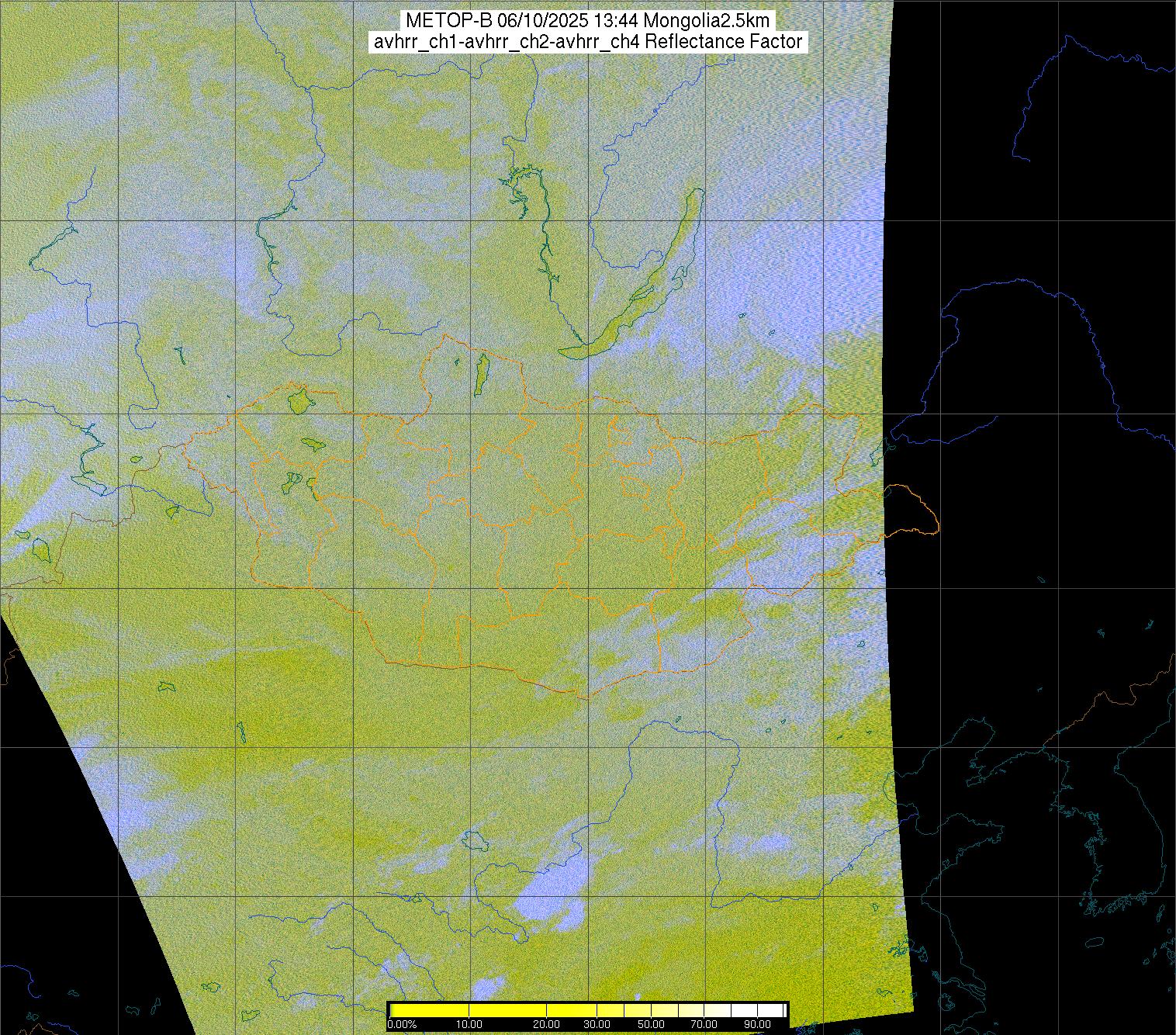
Task: Click the Korean peninsula coastline outline
Action: [1086, 838]
